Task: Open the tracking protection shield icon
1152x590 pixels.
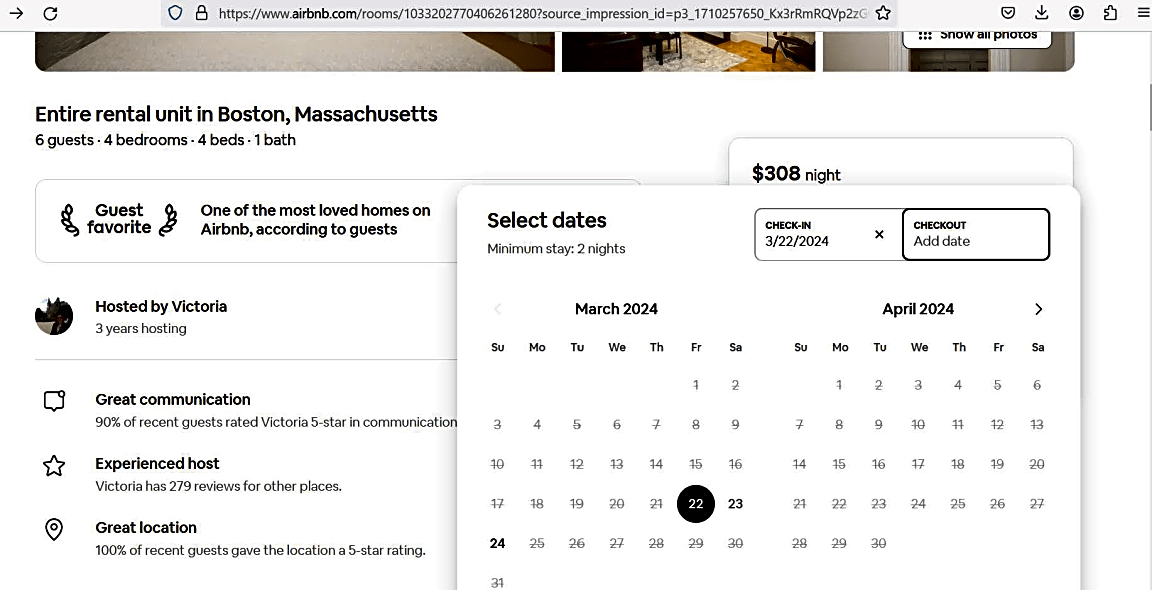Action: point(175,13)
